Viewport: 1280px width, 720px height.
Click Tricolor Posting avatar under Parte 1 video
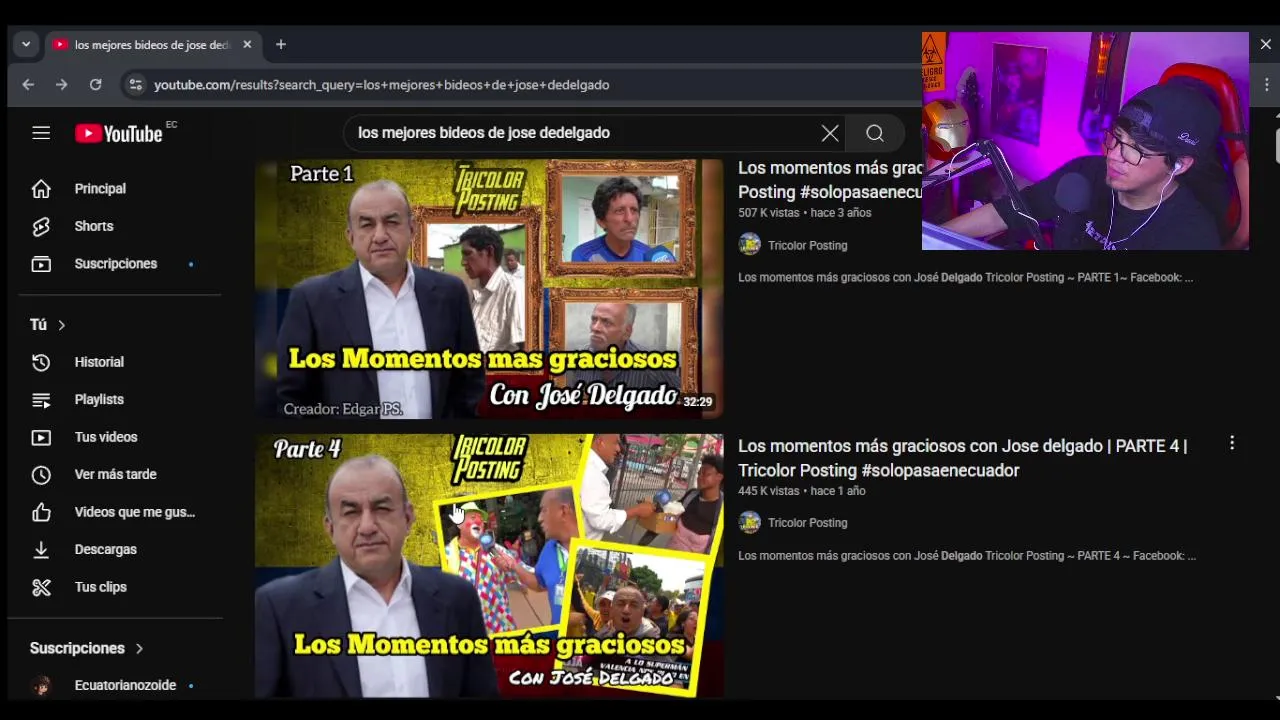(750, 245)
